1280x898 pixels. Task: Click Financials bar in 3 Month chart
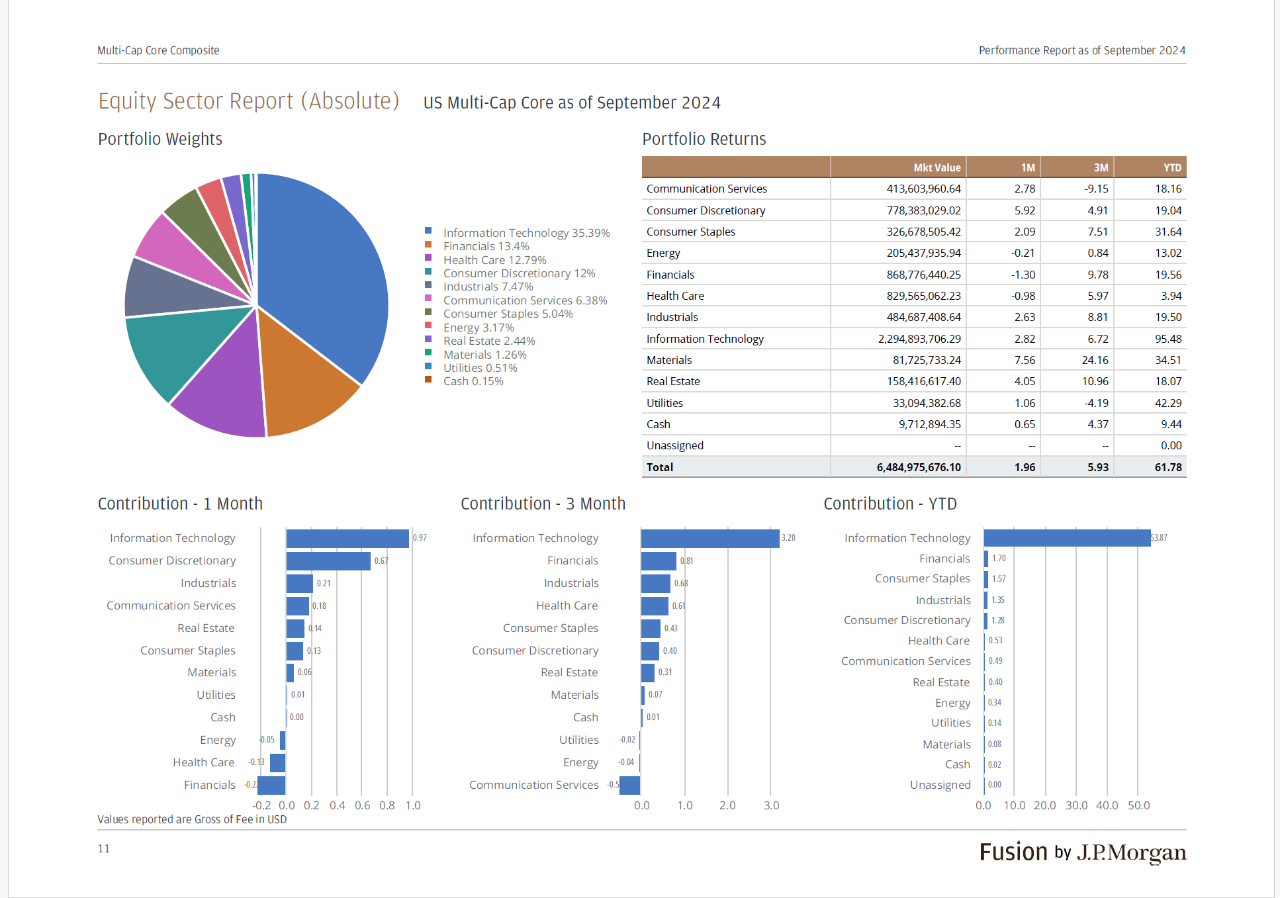[658, 561]
